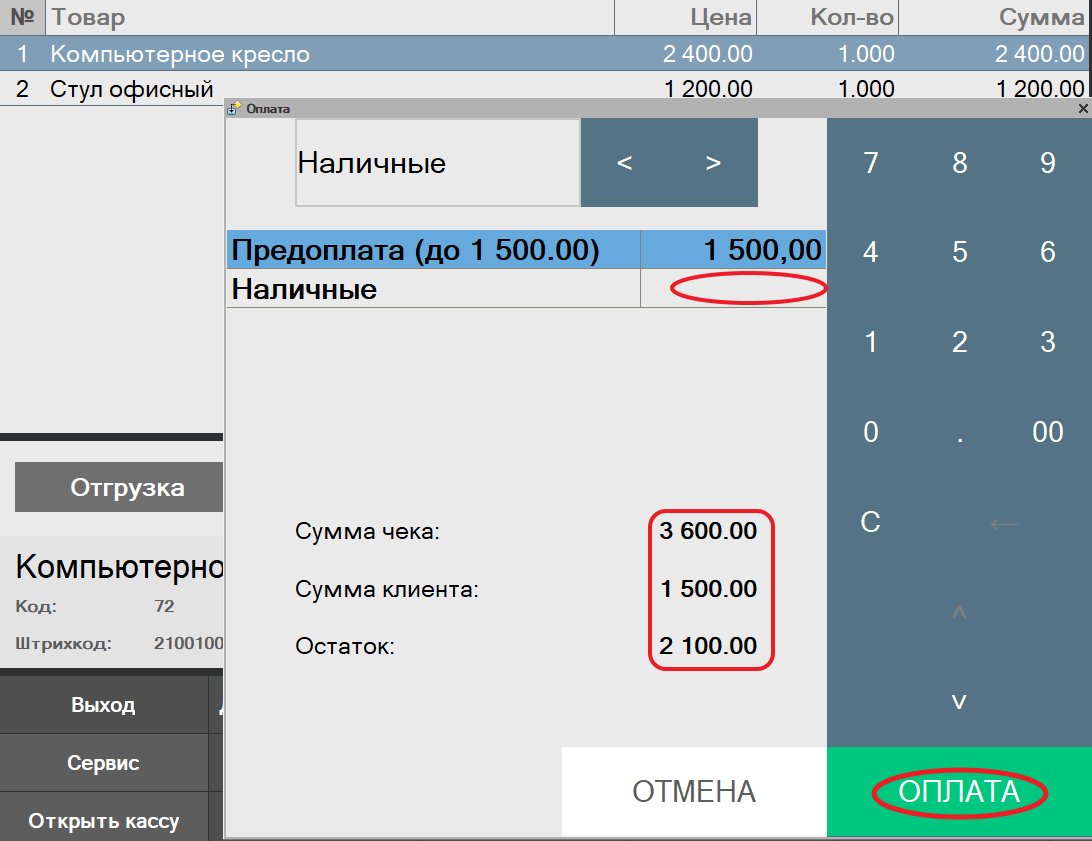Viewport: 1092px width, 841px height.
Task: Click the Отгрузка button
Action: [x=118, y=487]
